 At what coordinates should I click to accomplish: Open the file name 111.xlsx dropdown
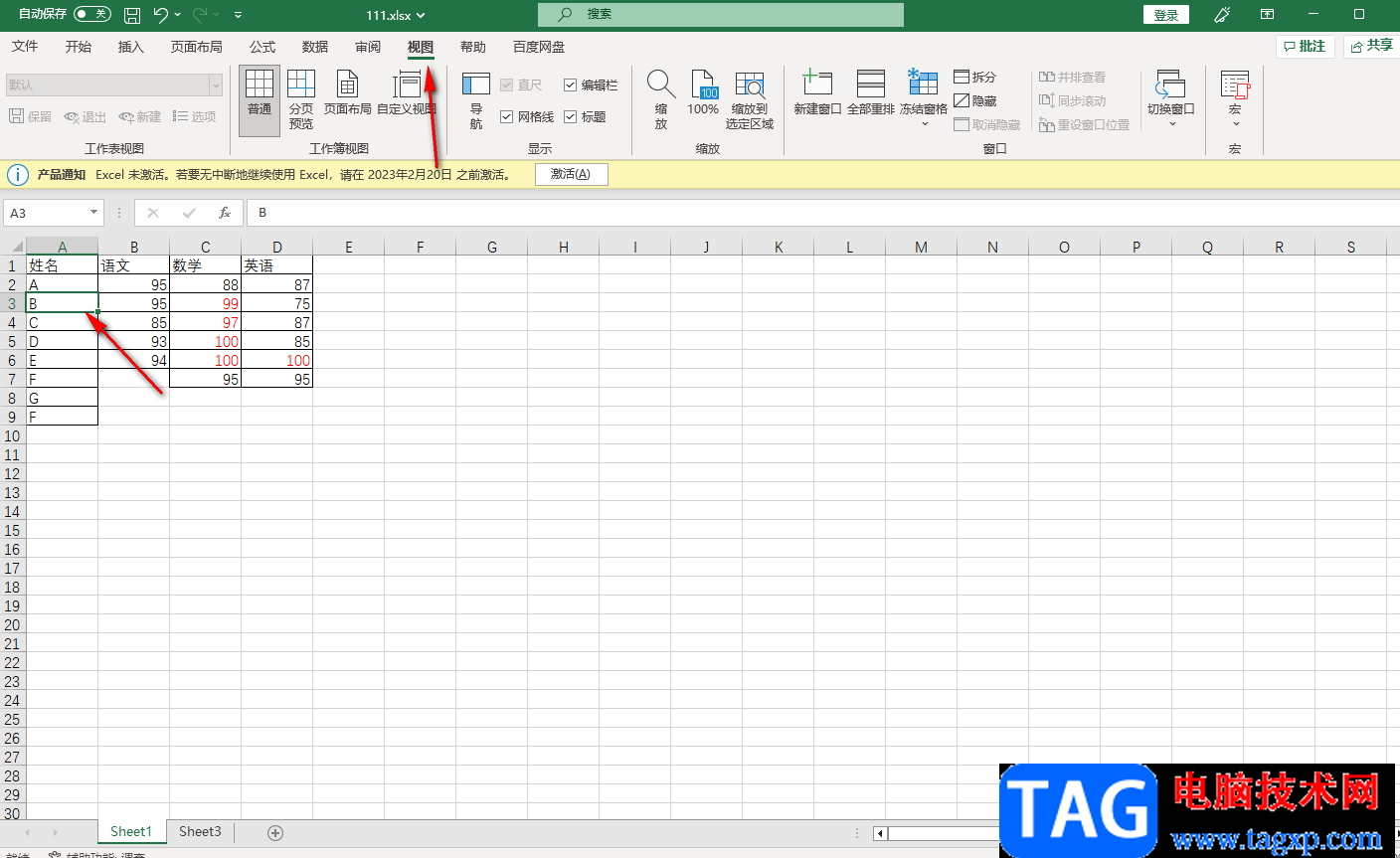395,15
